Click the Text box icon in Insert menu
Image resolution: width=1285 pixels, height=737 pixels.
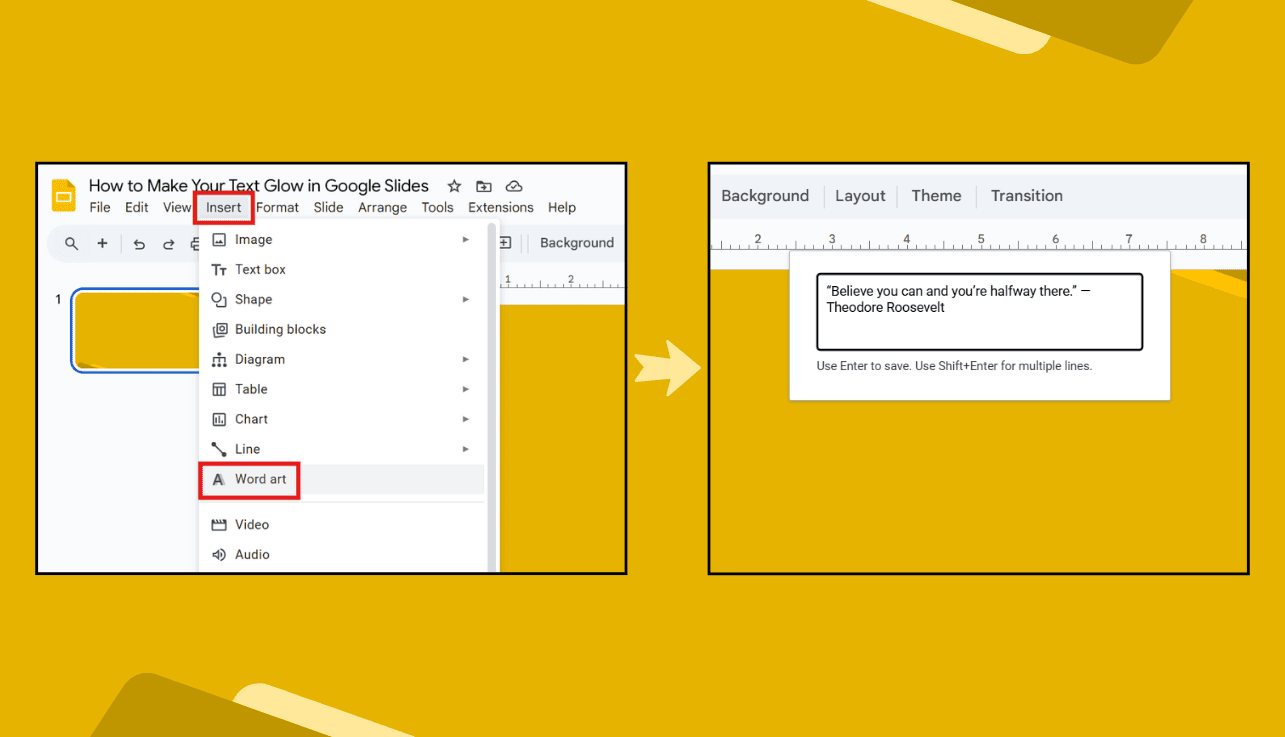coord(218,269)
